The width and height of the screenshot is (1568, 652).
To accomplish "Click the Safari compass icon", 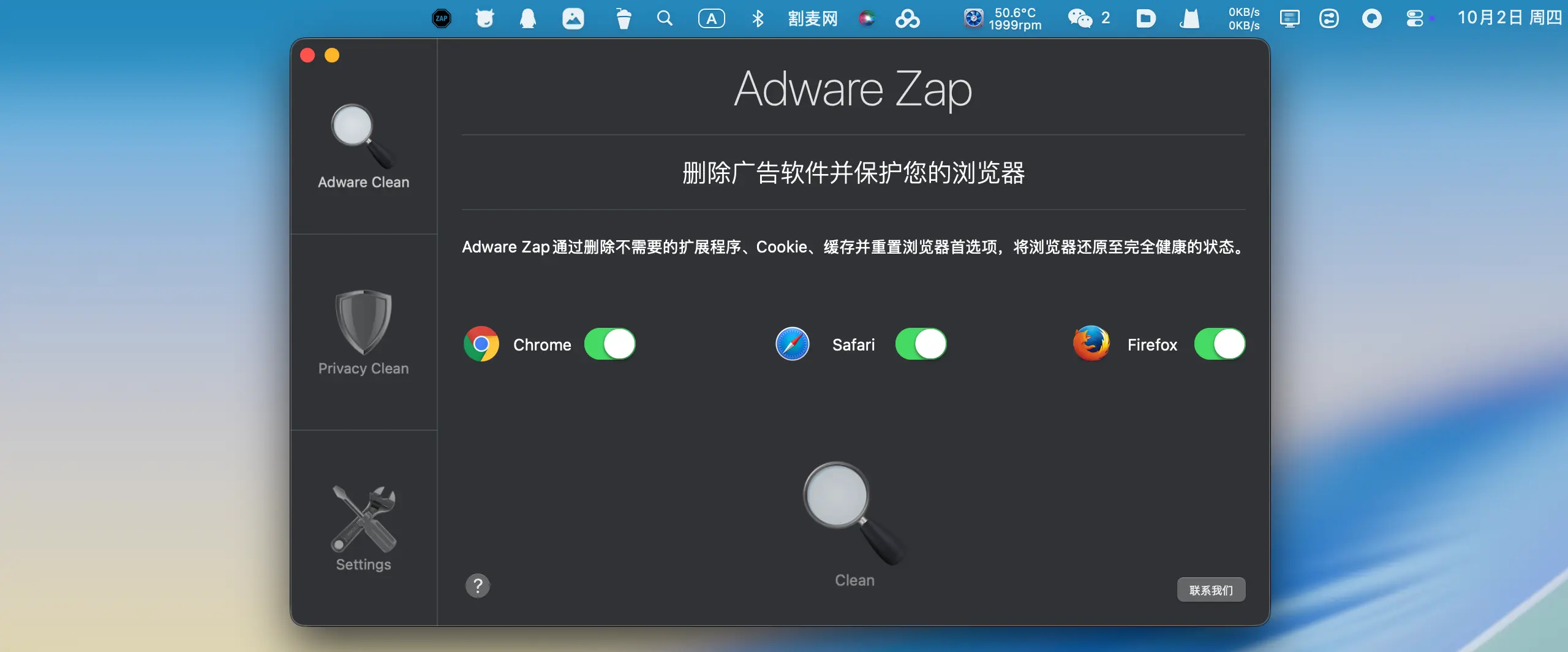I will point(793,344).
